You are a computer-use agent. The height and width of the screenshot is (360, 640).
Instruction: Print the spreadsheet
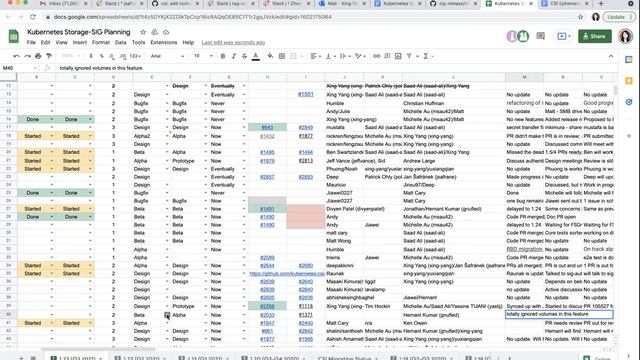click(38, 56)
